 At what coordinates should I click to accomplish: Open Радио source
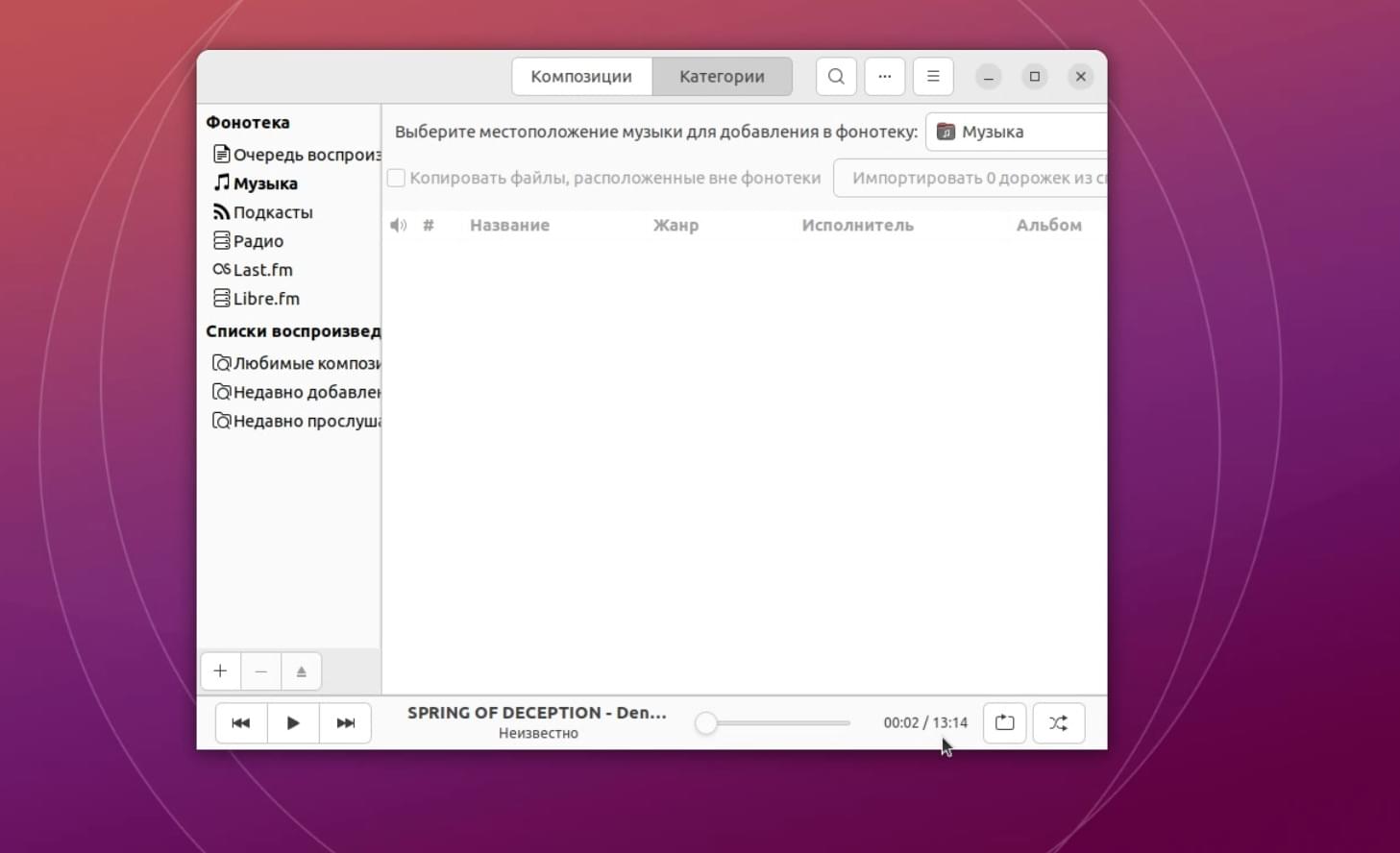tap(289, 241)
